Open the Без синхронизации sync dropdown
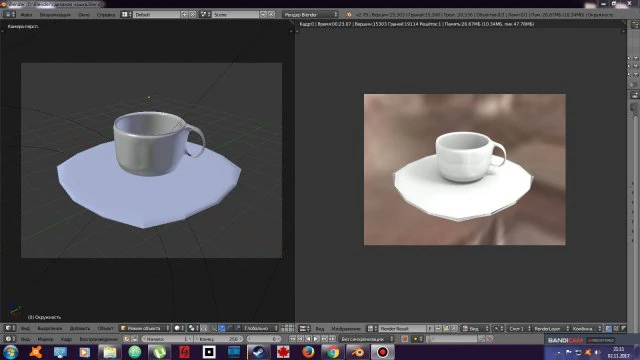Image resolution: width=640 pixels, height=360 pixels. click(x=367, y=339)
